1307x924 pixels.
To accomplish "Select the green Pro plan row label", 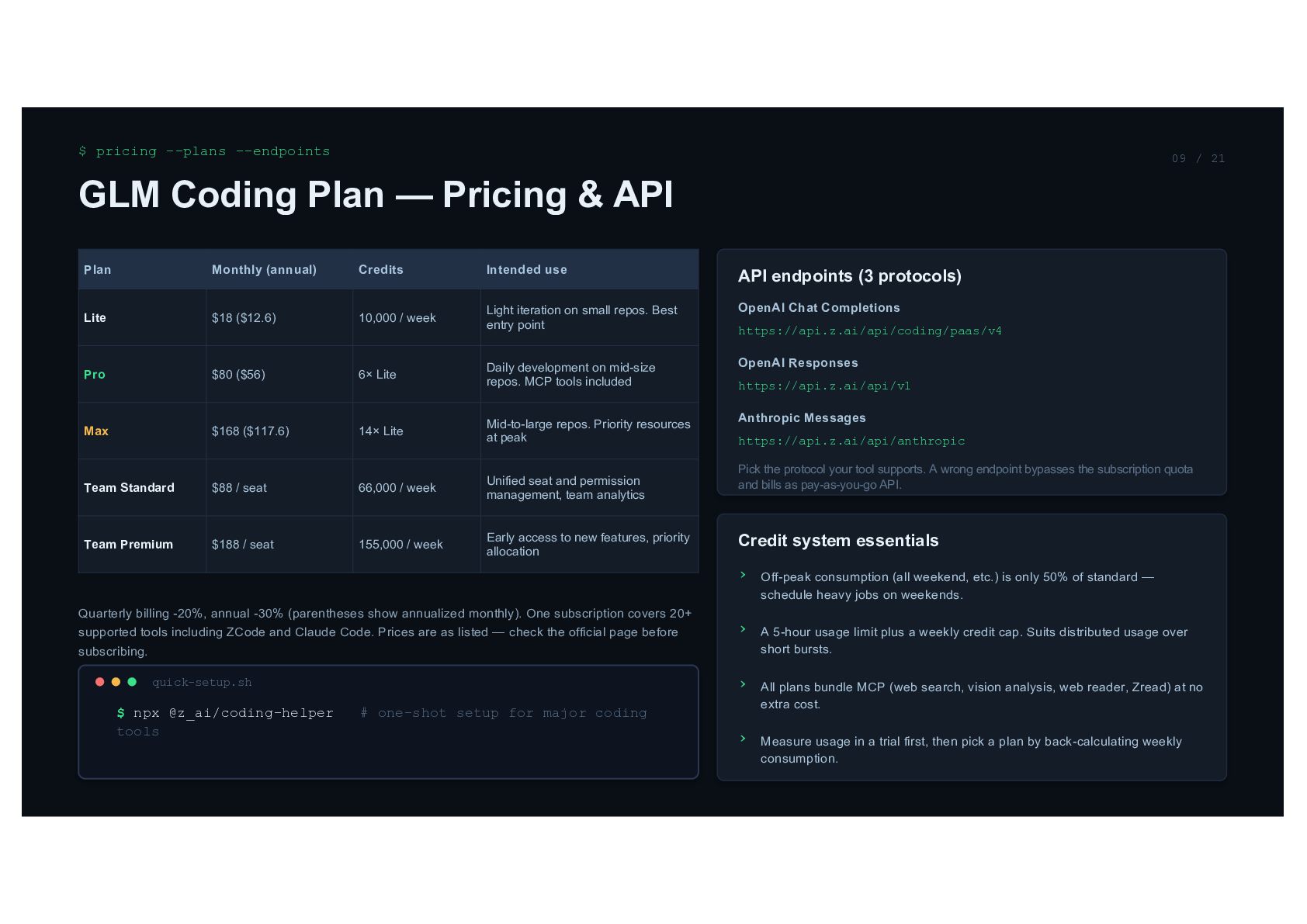I will (x=95, y=375).
